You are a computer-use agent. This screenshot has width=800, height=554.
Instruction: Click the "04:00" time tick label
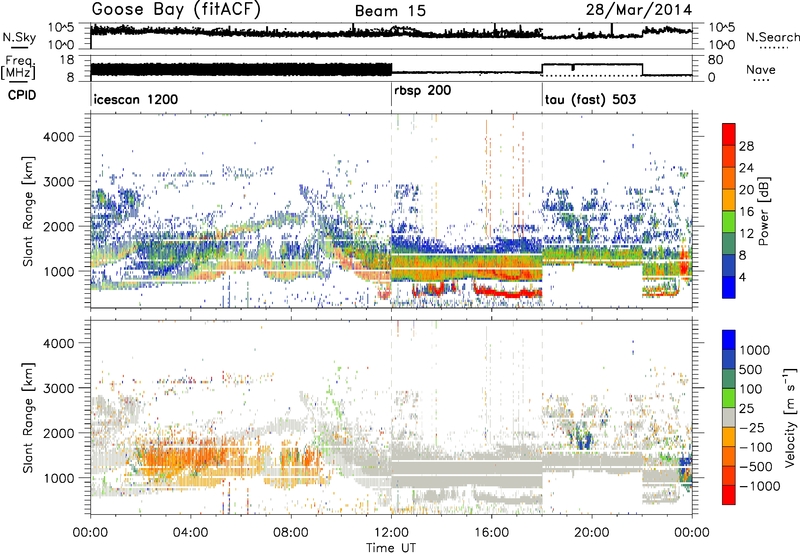click(190, 533)
